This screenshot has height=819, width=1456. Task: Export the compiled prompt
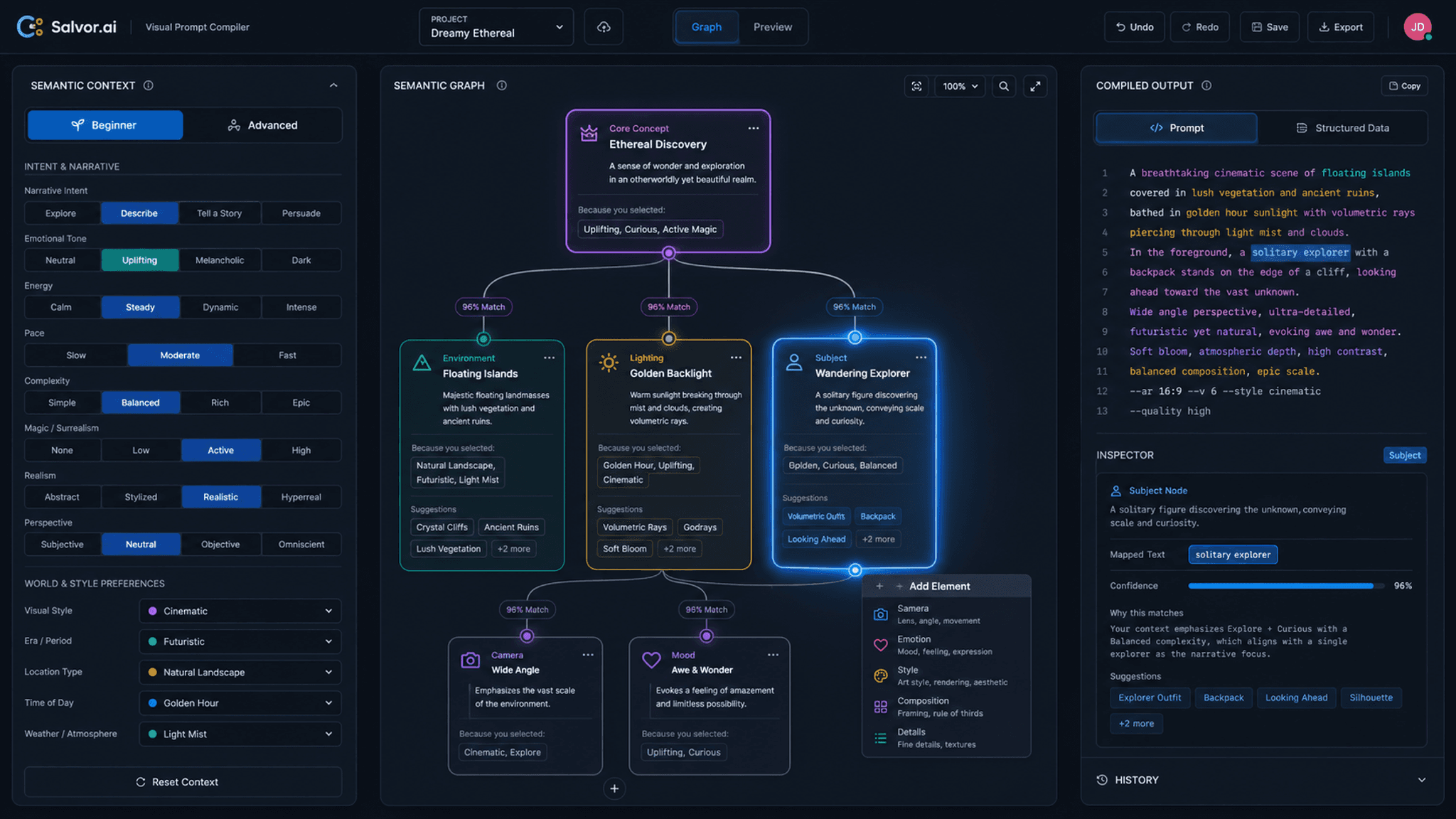pos(1341,27)
